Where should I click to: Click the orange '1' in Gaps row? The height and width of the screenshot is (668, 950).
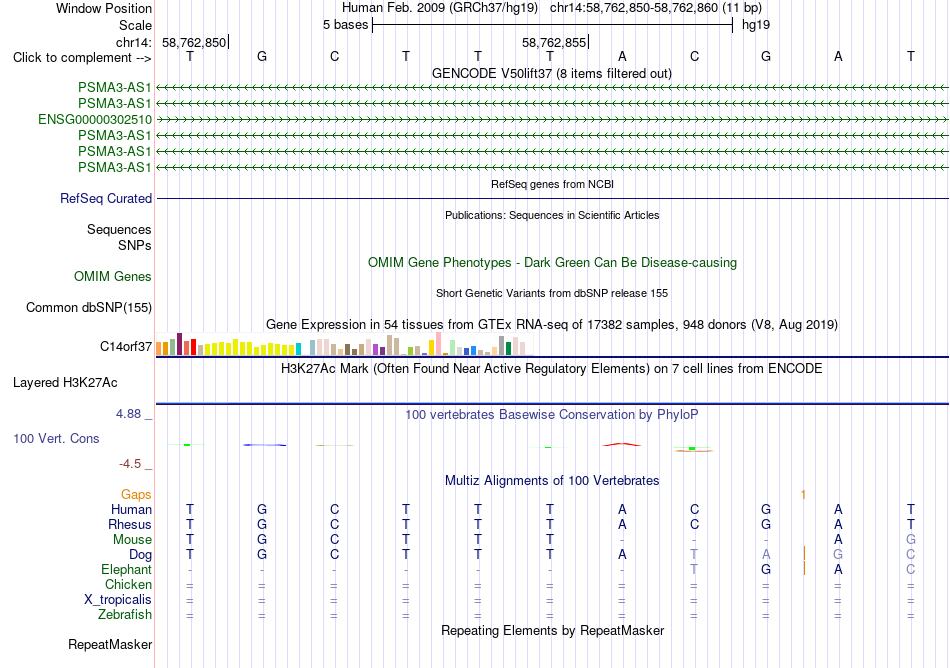coord(803,495)
